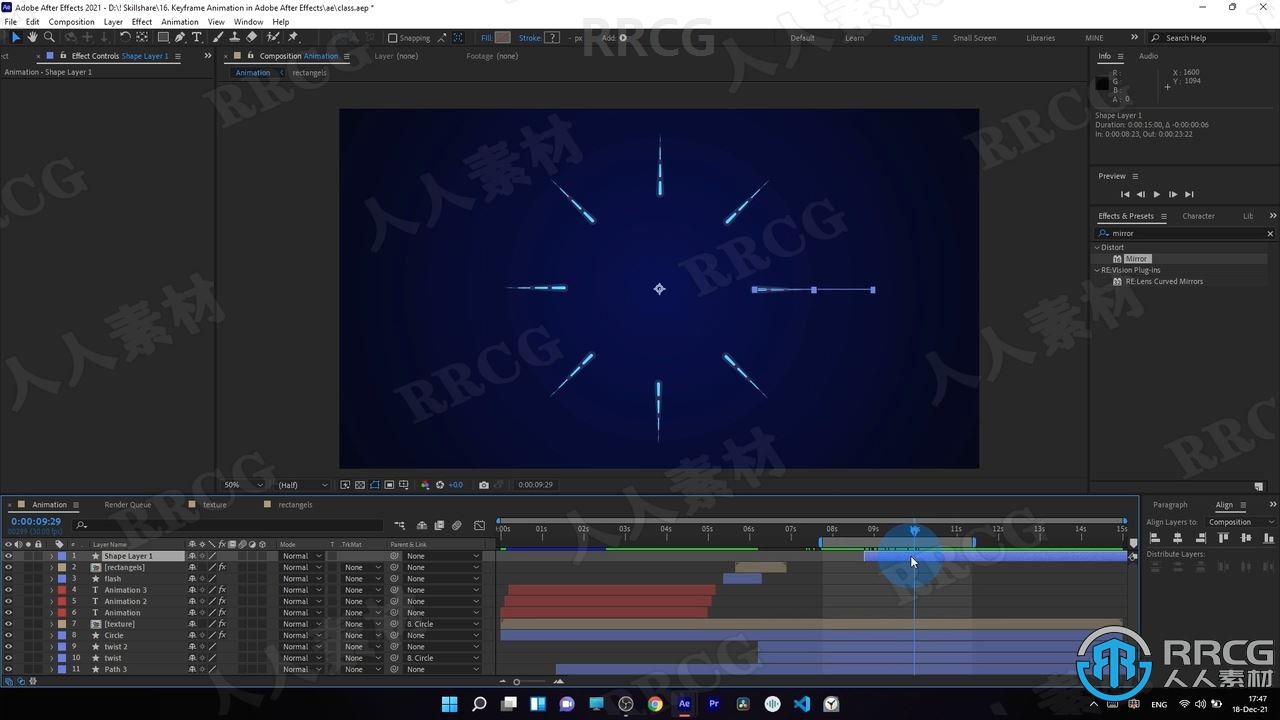The image size is (1280, 720).
Task: Switch to the Small Screen workspace
Action: coord(974,38)
